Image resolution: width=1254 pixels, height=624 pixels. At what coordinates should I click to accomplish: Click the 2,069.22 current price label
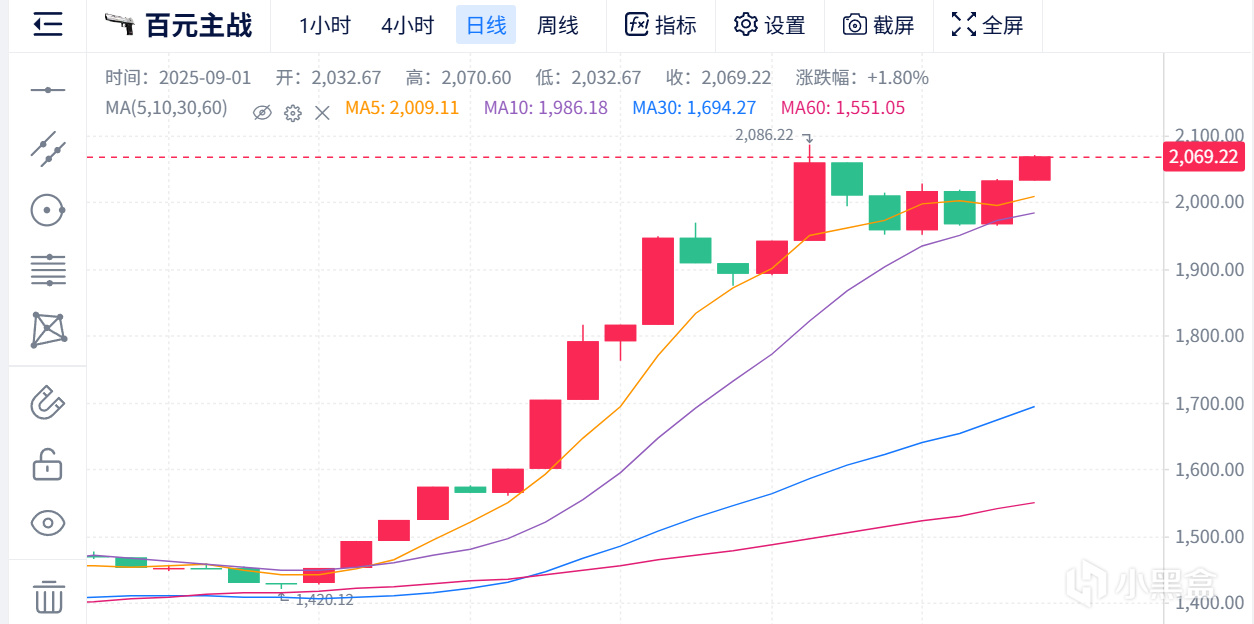point(1203,157)
